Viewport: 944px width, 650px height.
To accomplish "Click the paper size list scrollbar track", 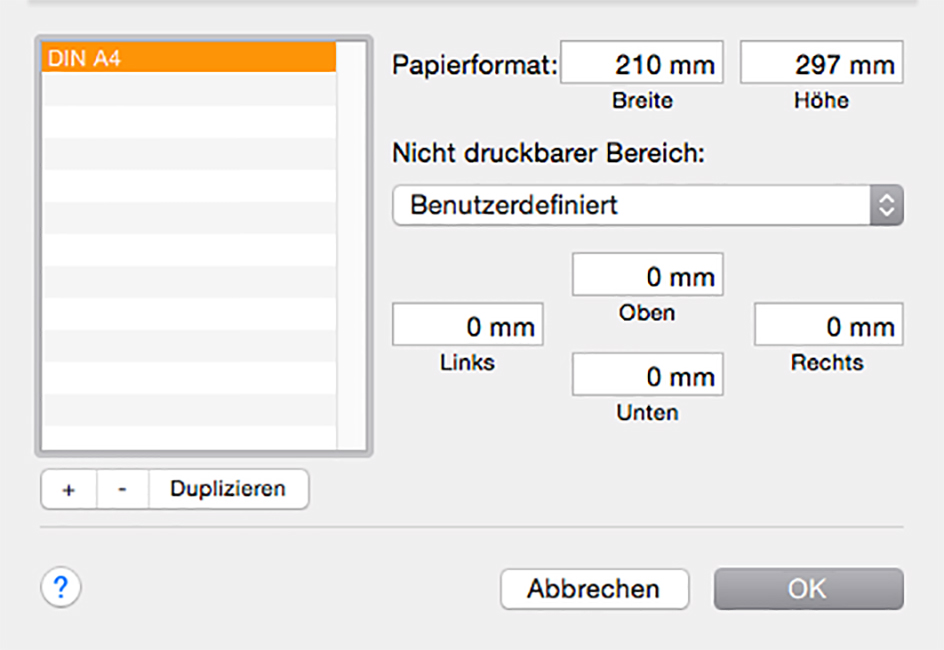I will point(352,250).
